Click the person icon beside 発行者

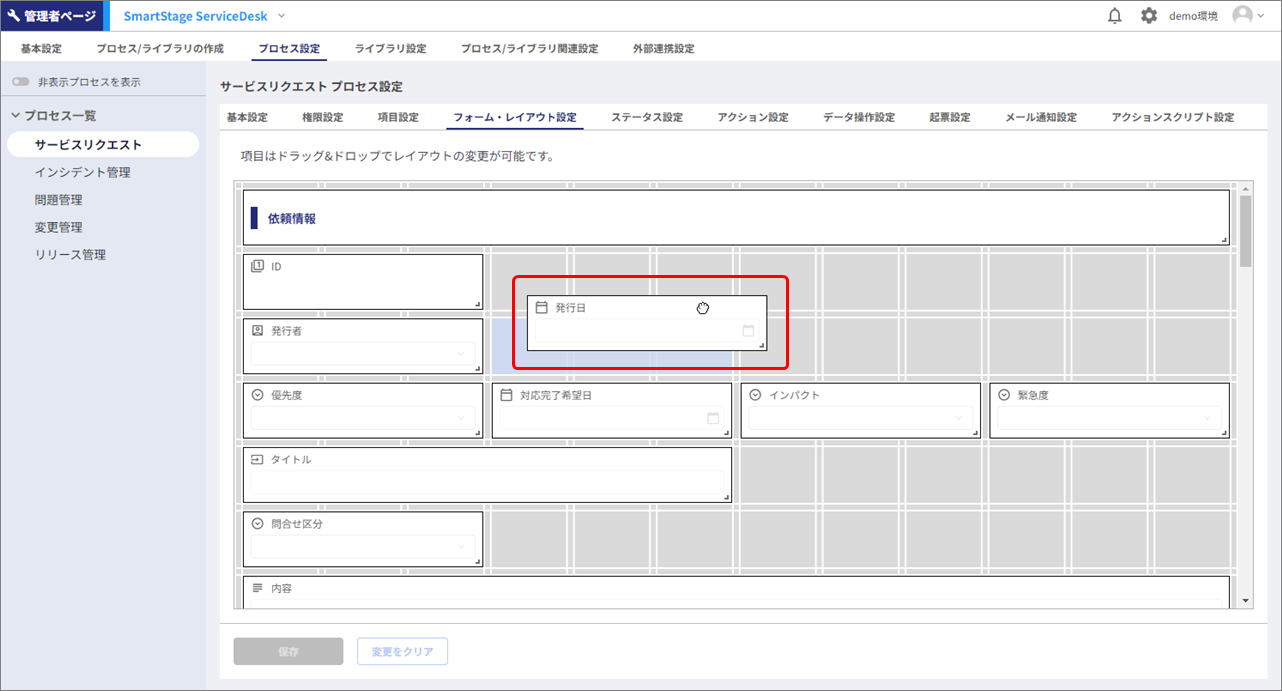point(257,331)
